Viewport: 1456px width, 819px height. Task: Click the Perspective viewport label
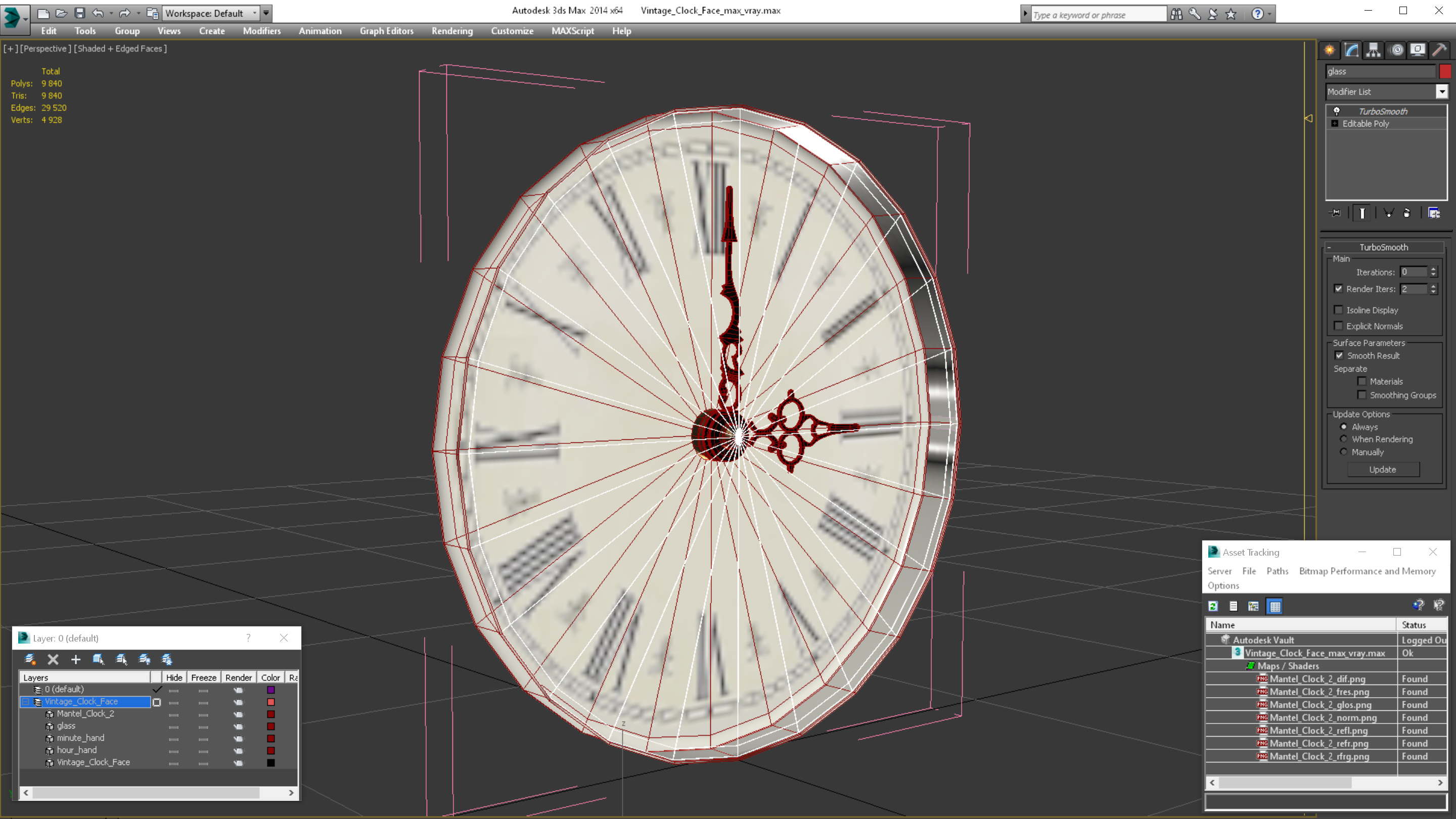[x=45, y=49]
